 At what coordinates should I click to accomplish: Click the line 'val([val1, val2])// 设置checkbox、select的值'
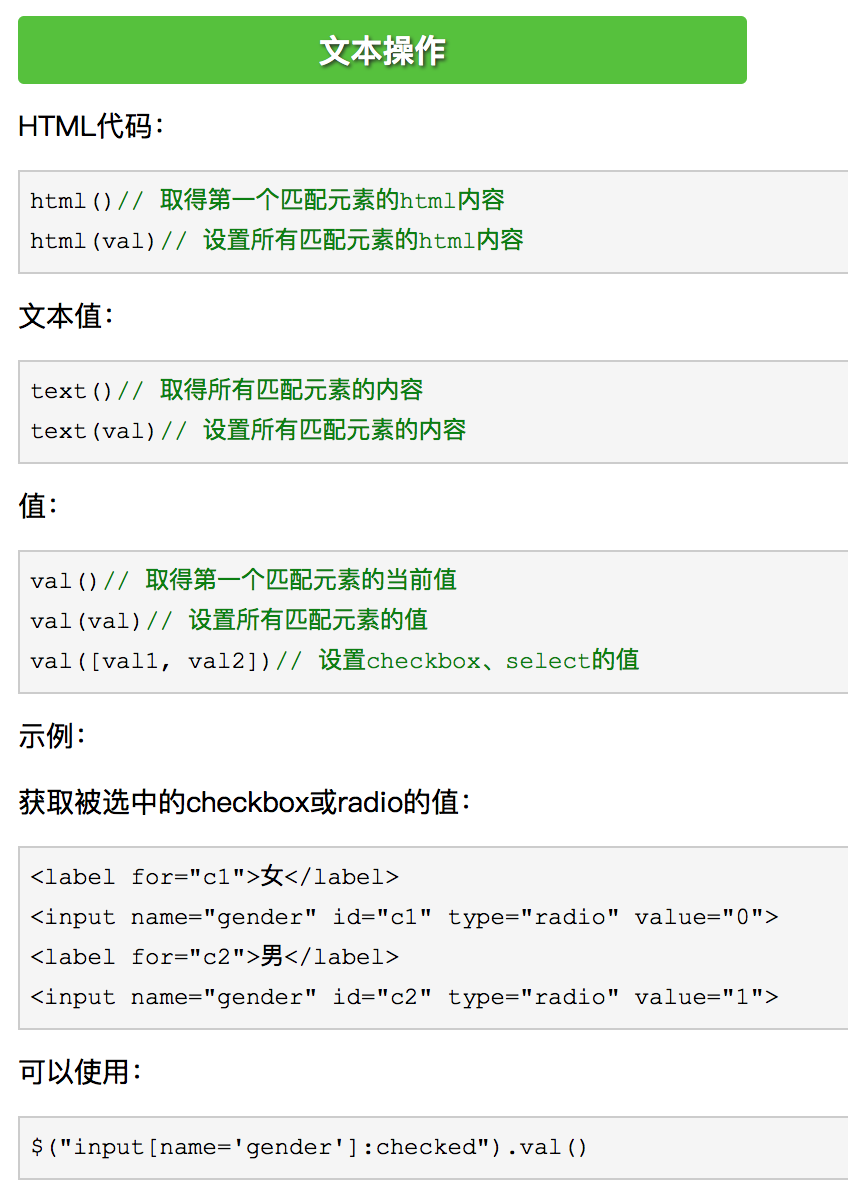[335, 661]
